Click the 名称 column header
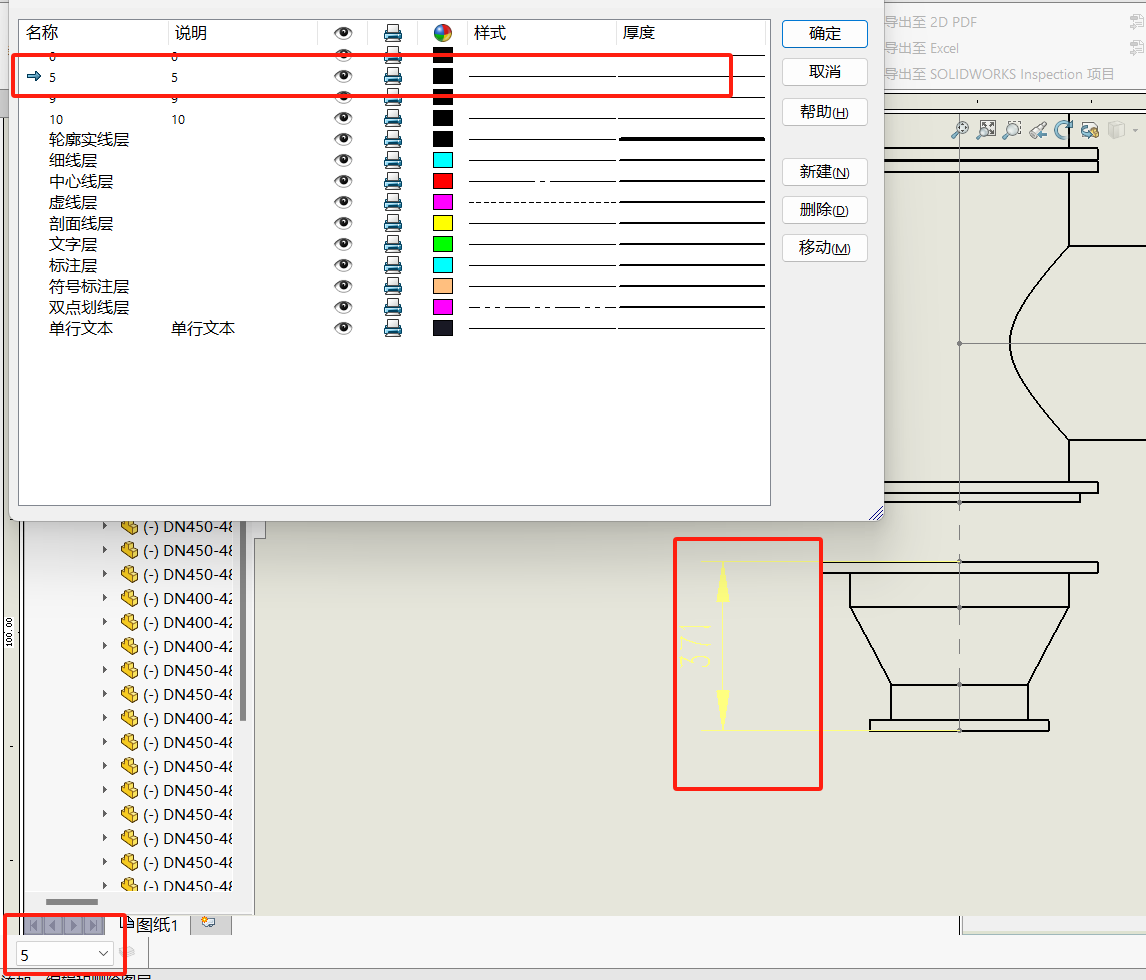This screenshot has width=1146, height=980. (42, 33)
